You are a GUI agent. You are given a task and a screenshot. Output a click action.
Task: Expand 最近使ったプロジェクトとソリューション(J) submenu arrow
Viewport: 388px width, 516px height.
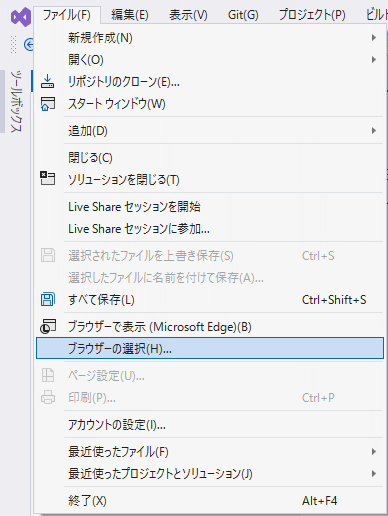click(x=374, y=474)
